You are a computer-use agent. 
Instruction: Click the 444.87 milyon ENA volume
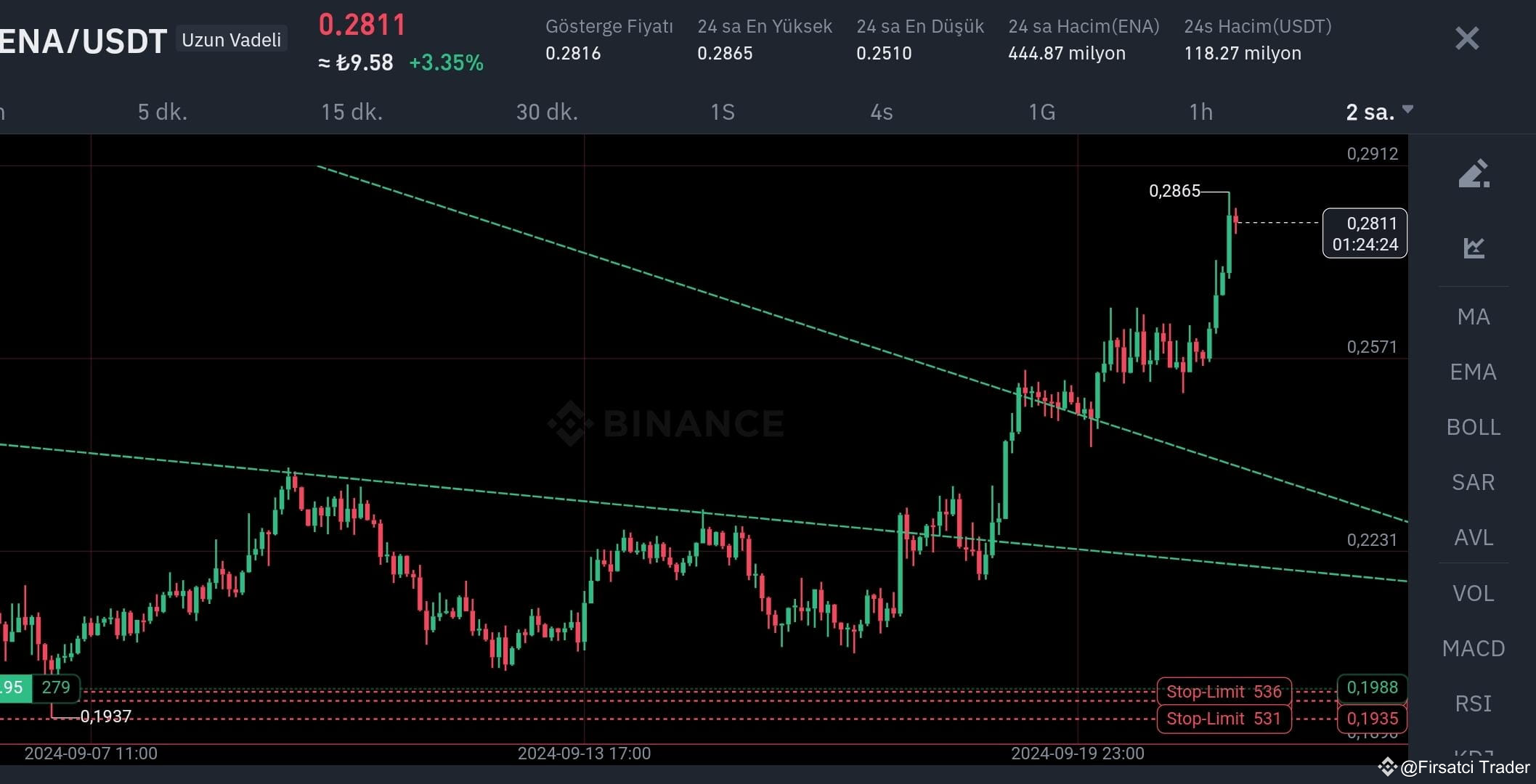point(1067,53)
